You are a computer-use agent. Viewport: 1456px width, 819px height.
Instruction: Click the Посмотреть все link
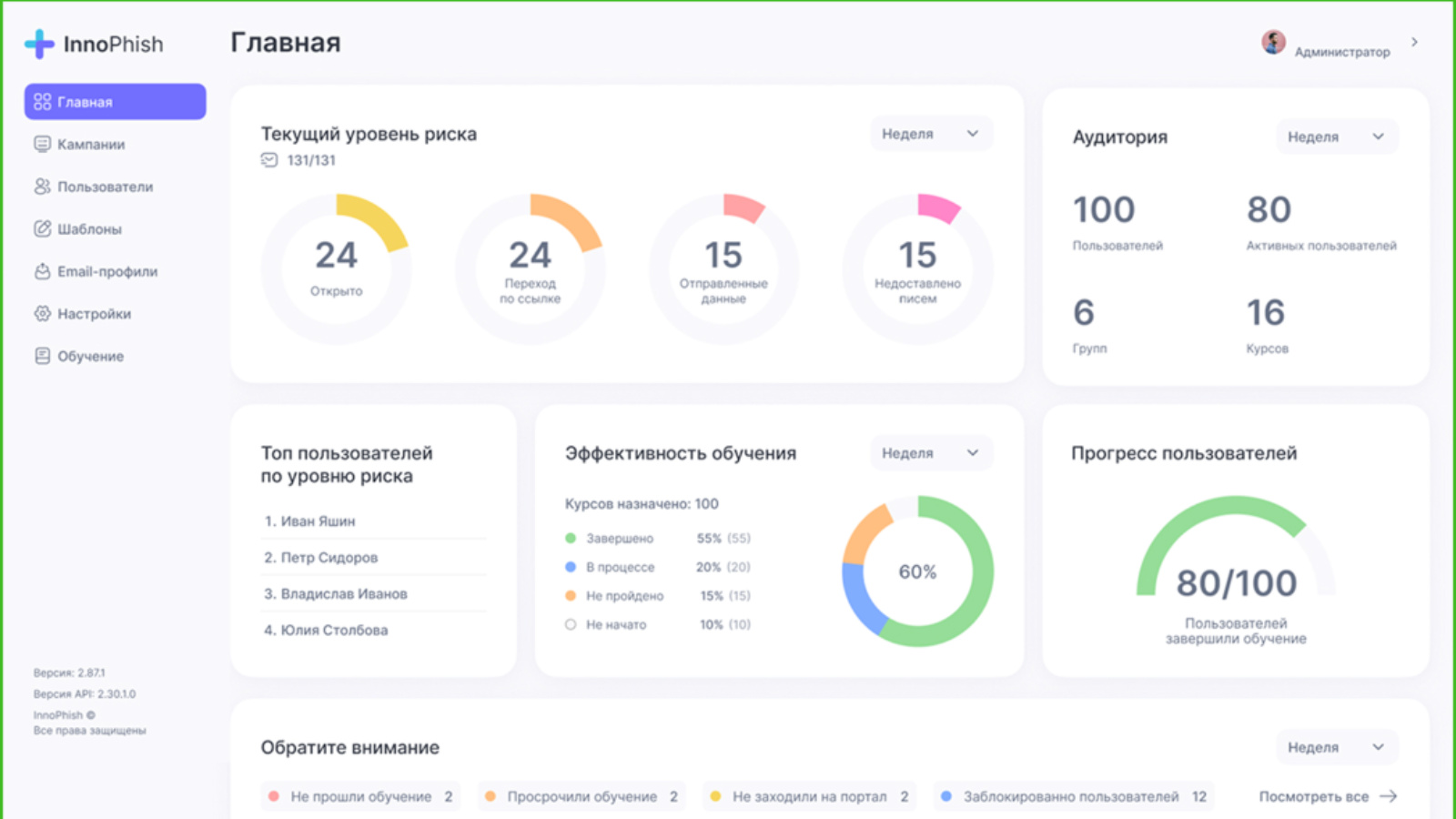point(1327,796)
